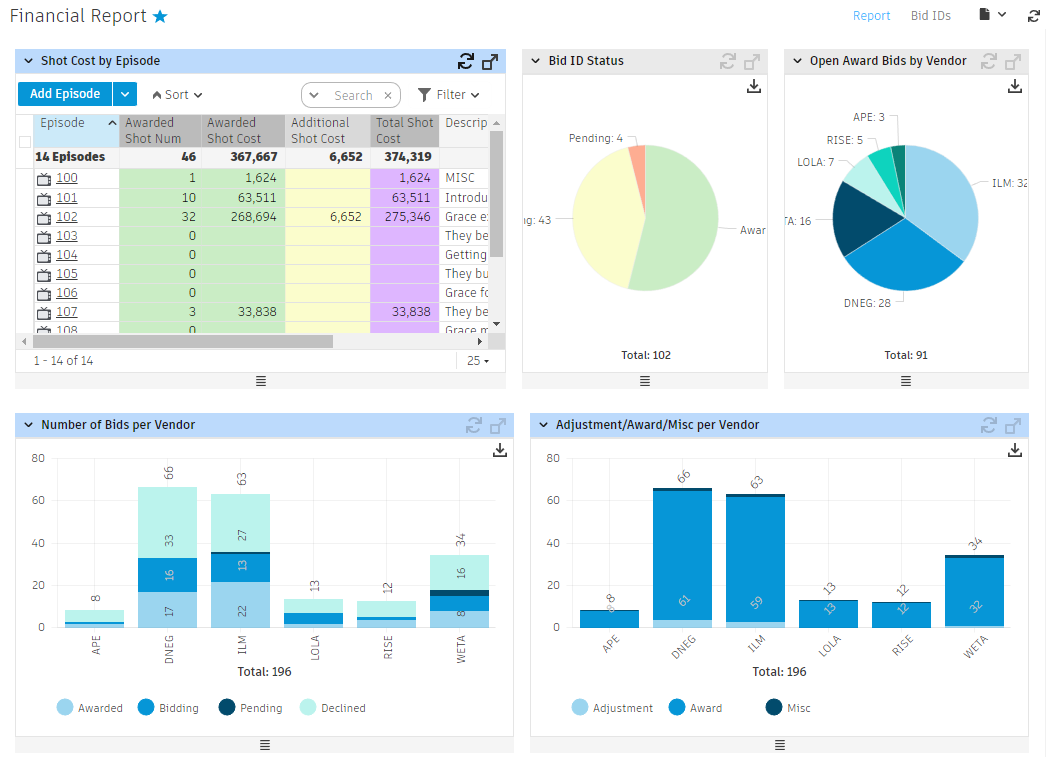Toggle the select-all checkbox in episode table header
Screen dimensions: 1046x757
tap(25, 142)
